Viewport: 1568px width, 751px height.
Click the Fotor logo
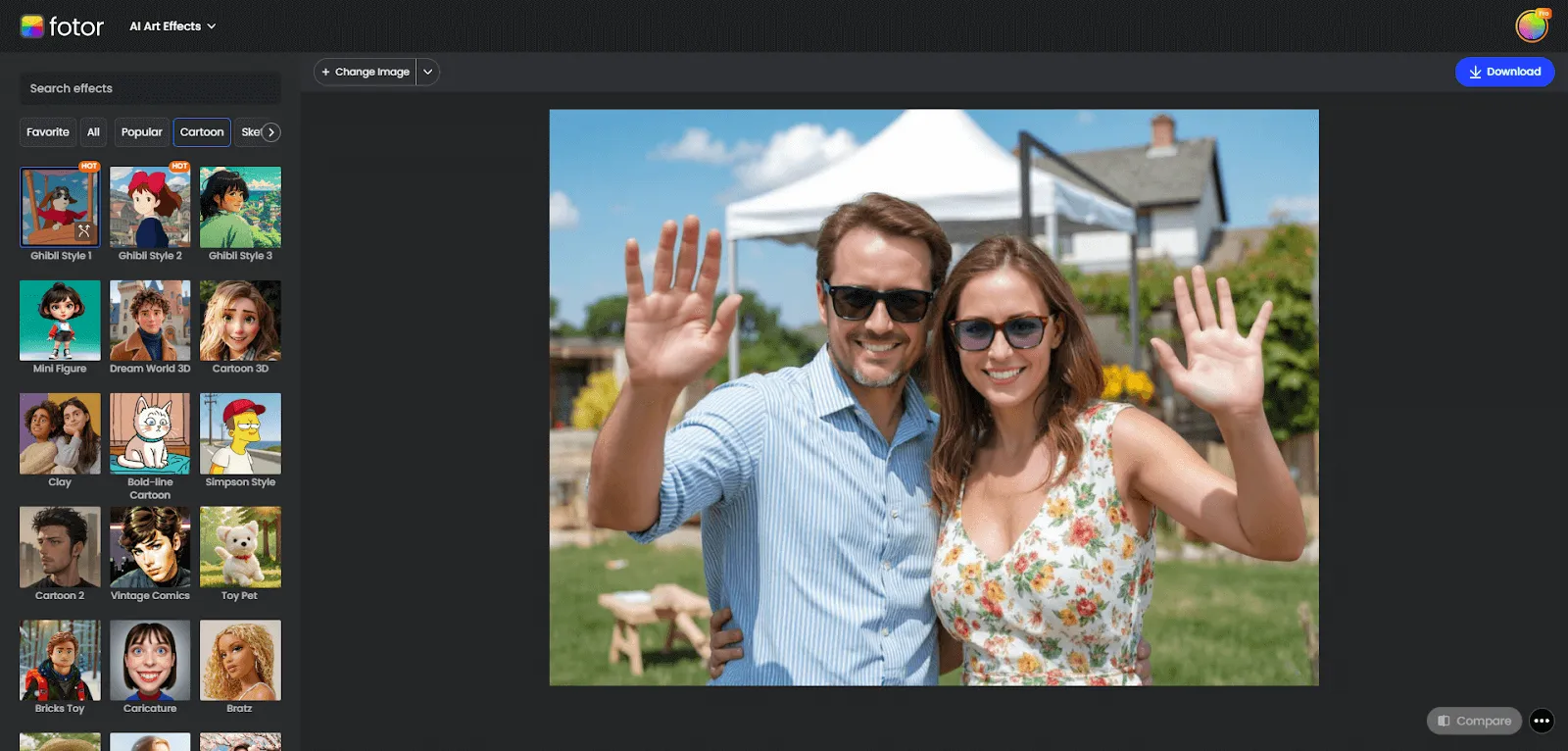(62, 26)
